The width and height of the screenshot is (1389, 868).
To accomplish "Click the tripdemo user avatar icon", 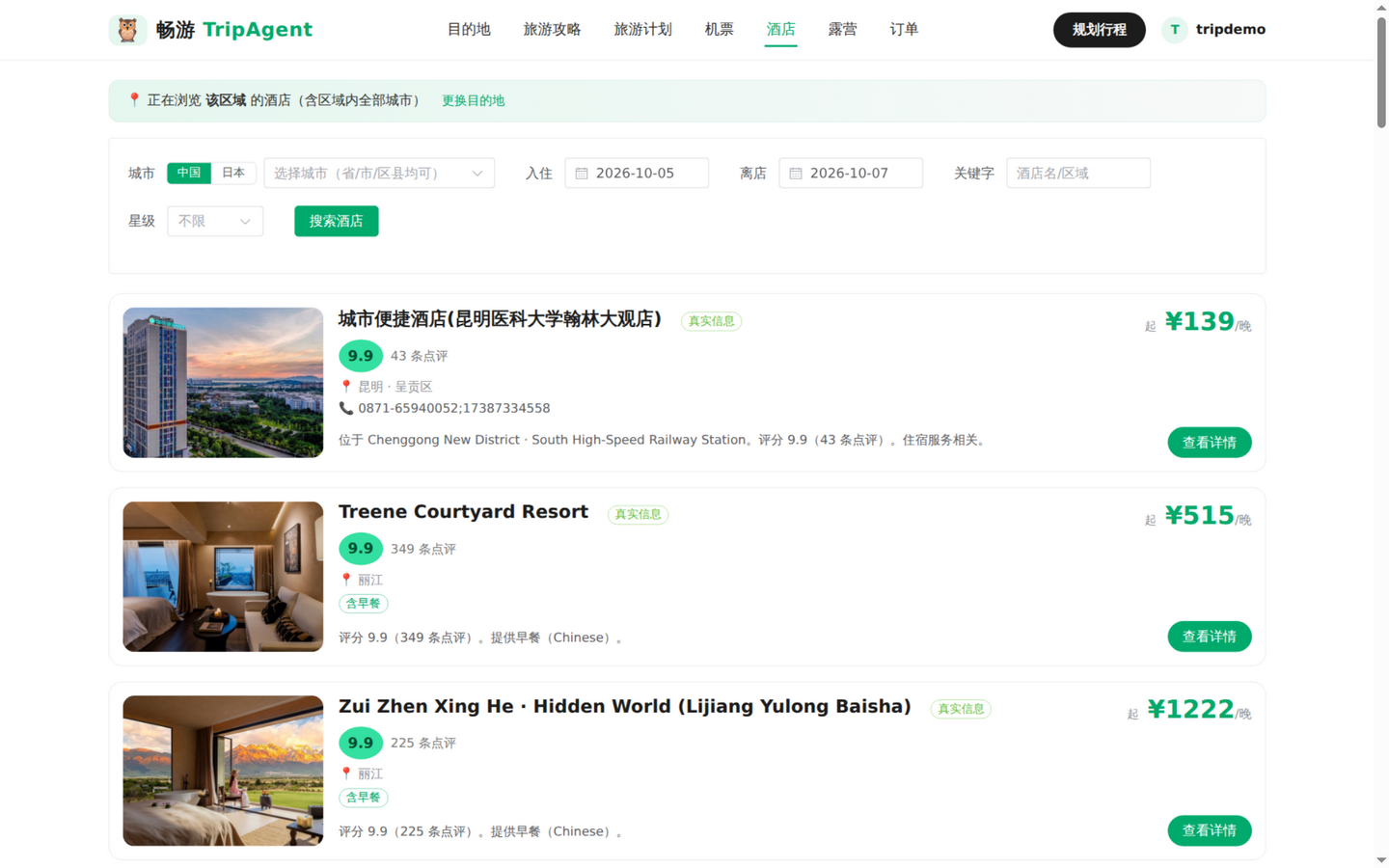I will coord(1174,30).
